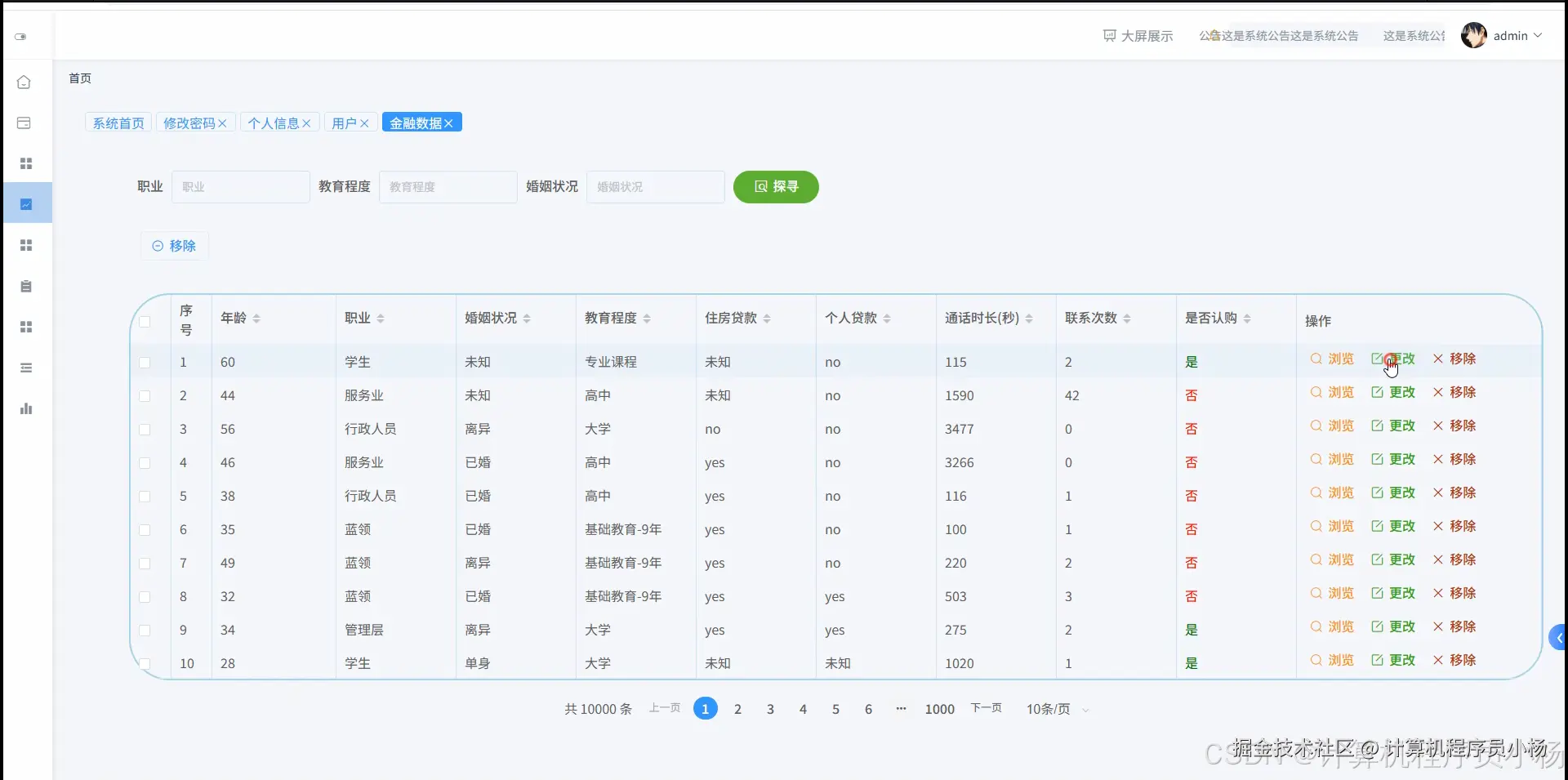Go to page 1000
The width and height of the screenshot is (1568, 780).
[939, 709]
